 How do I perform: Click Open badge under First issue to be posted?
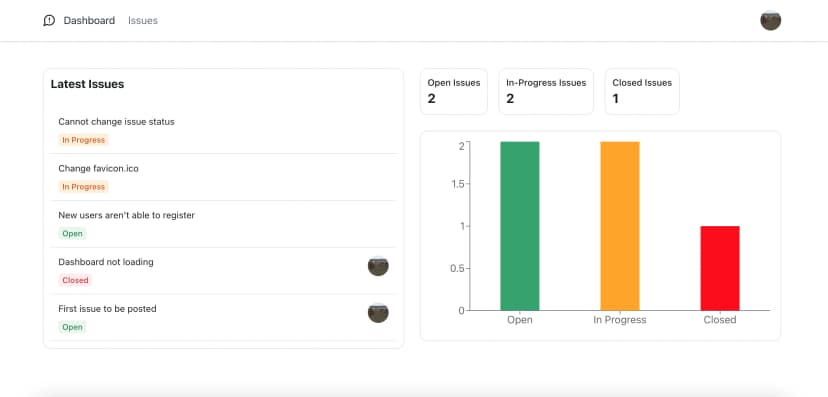click(x=72, y=327)
